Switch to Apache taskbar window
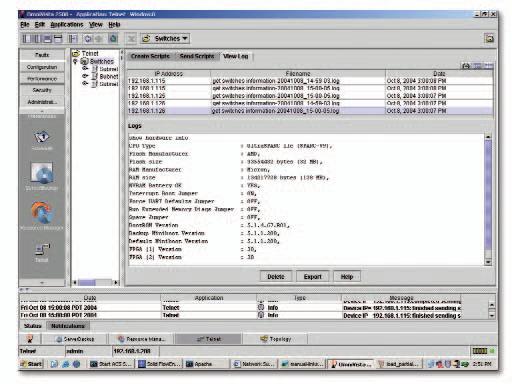The height and width of the screenshot is (384, 512). (206, 364)
